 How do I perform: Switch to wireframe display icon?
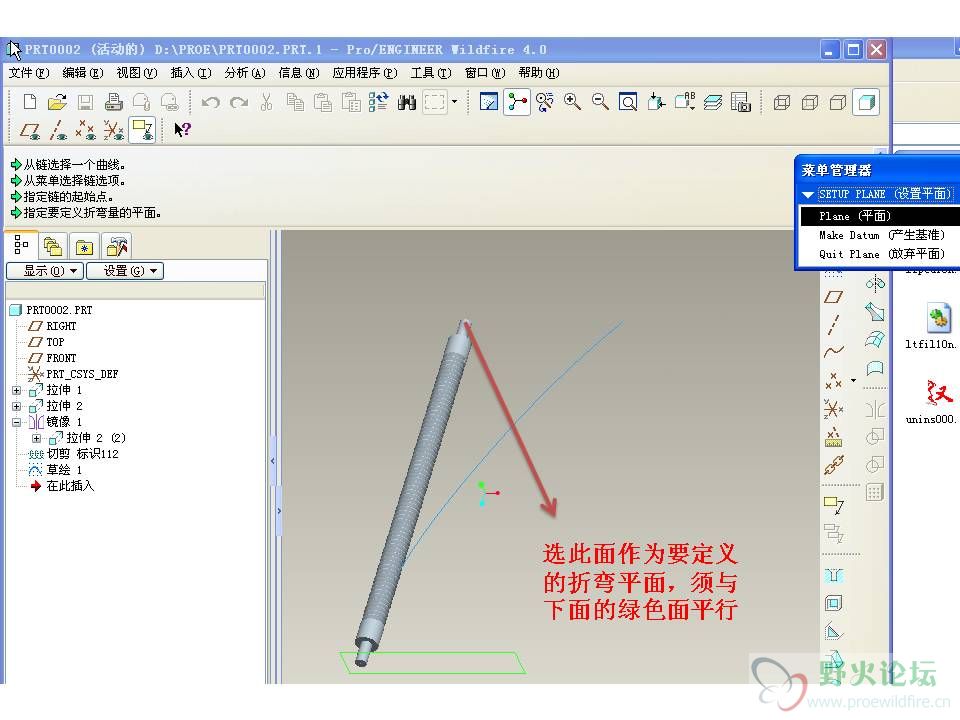[x=782, y=102]
